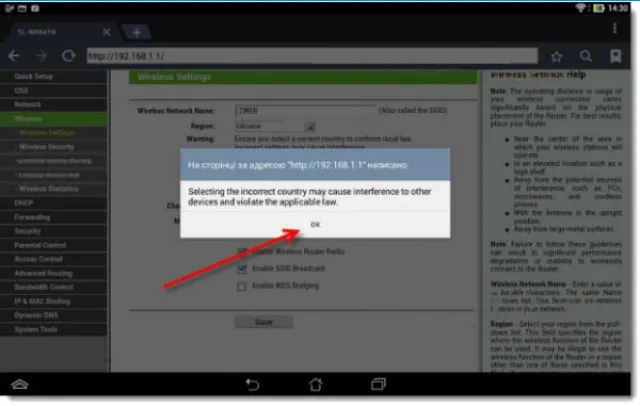Enable WDS Bridging checkbox
The image size is (640, 406).
point(242,286)
